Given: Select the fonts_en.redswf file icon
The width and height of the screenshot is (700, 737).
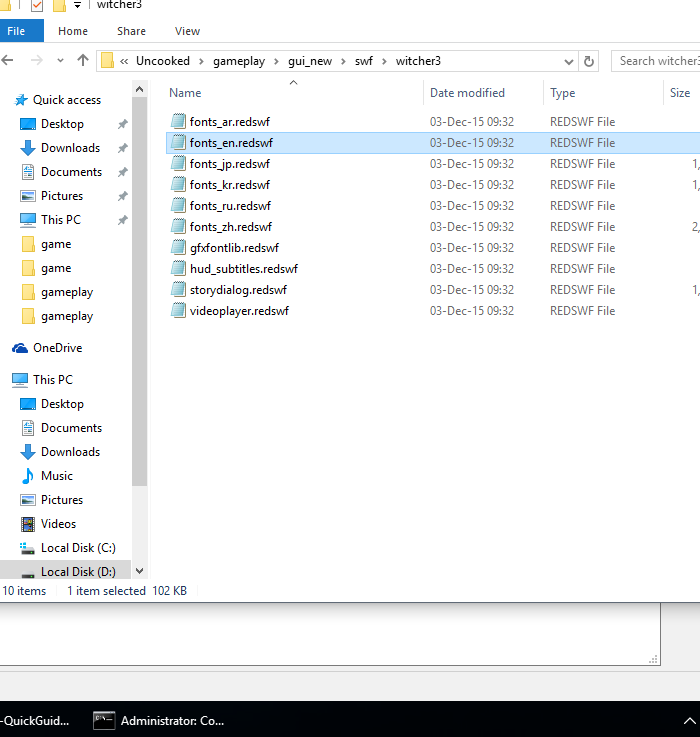Looking at the screenshot, I should [x=178, y=142].
